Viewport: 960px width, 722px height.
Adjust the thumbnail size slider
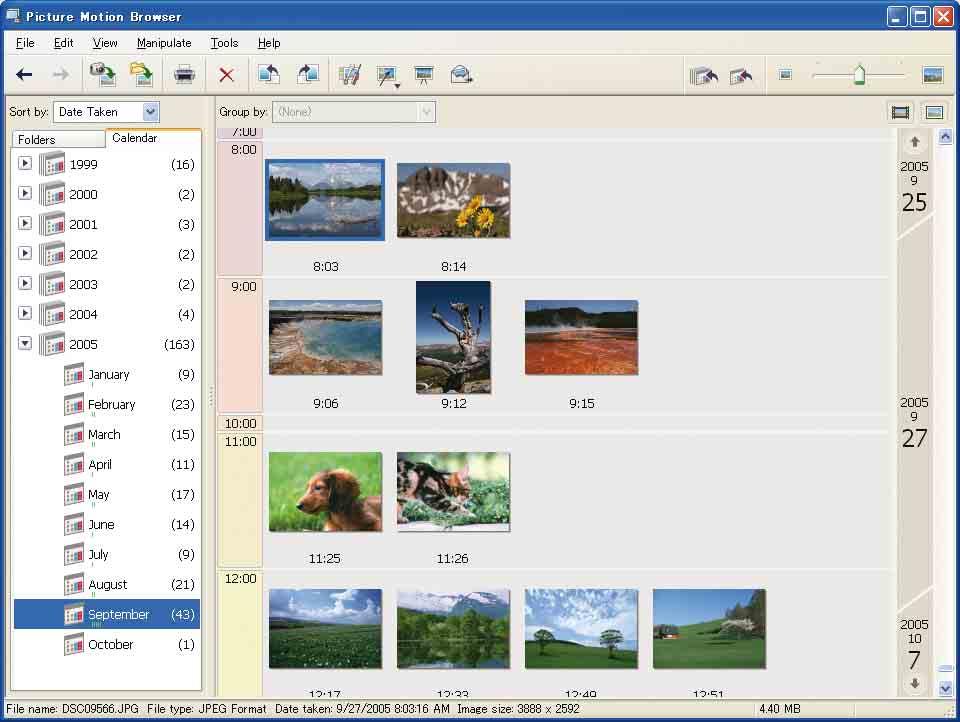[860, 75]
